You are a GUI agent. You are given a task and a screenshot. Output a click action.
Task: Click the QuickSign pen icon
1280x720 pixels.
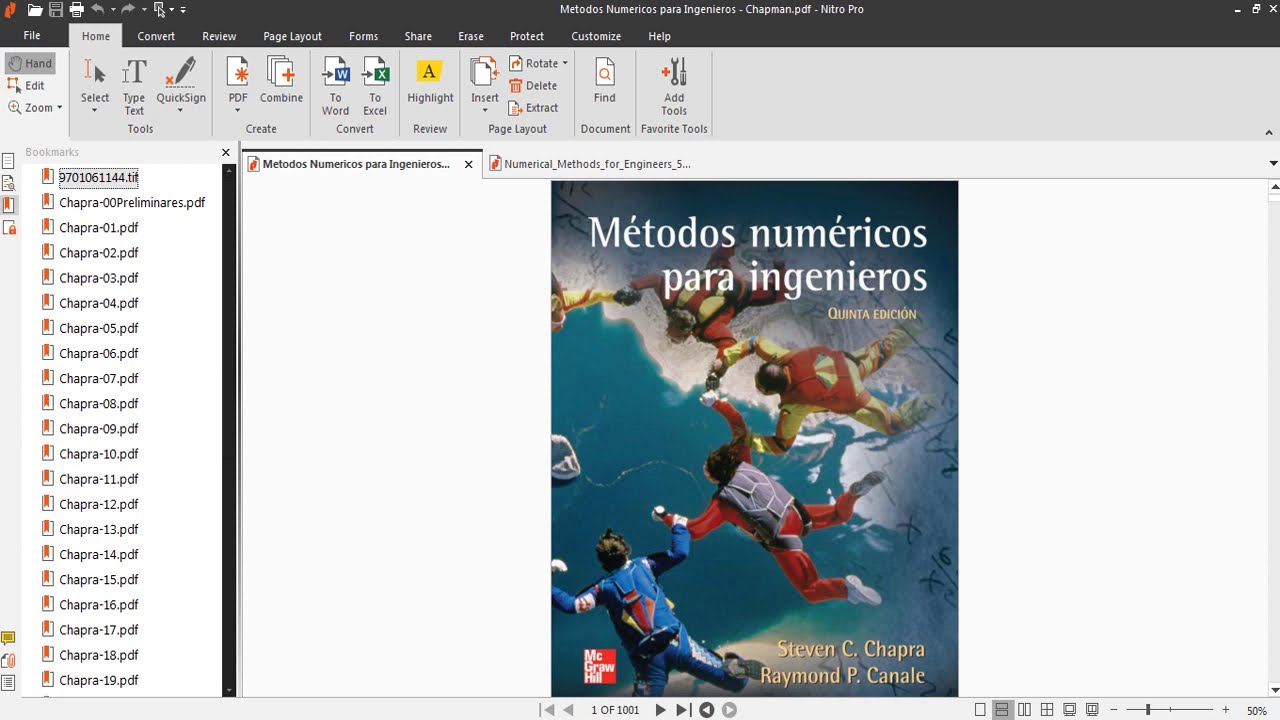point(181,72)
